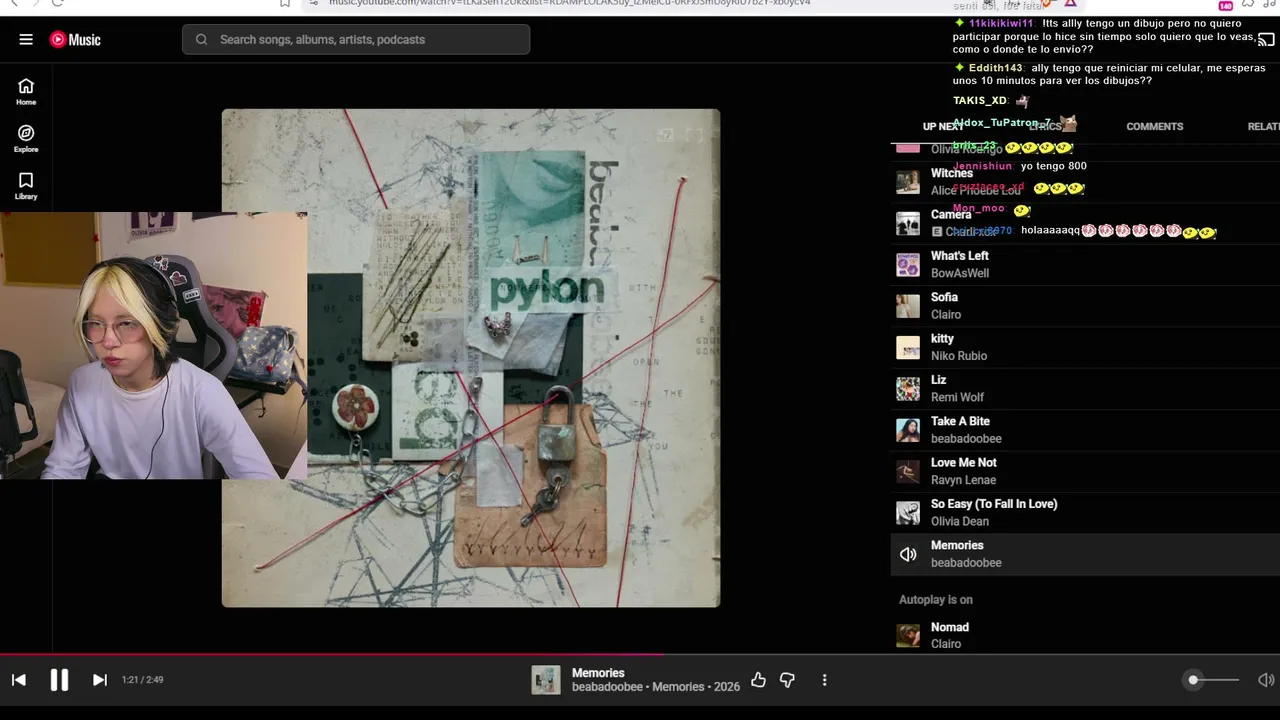Image resolution: width=1280 pixels, height=720 pixels.
Task: Click the beabadoobee • Memories • 2026 byline
Action: pyautogui.click(x=656, y=687)
